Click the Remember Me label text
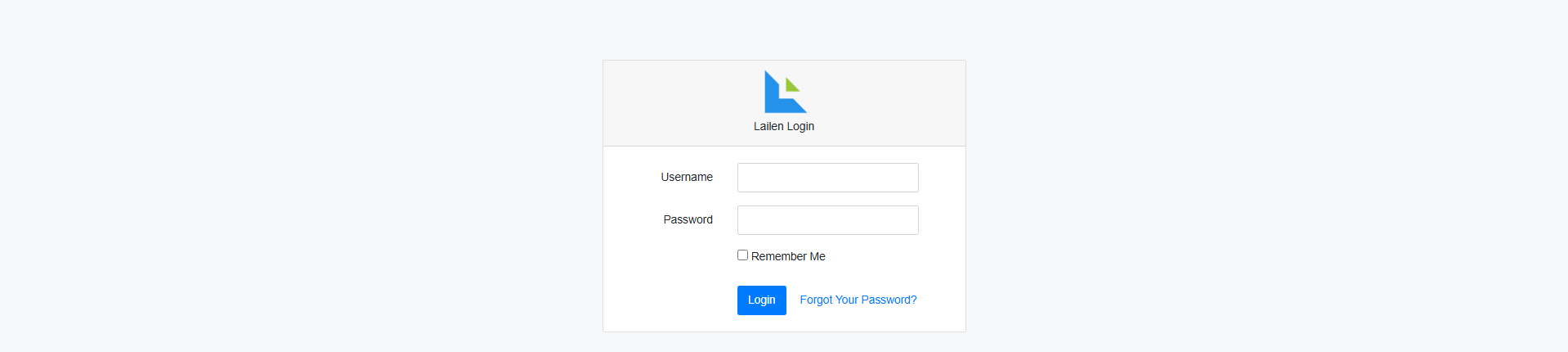 (x=788, y=256)
